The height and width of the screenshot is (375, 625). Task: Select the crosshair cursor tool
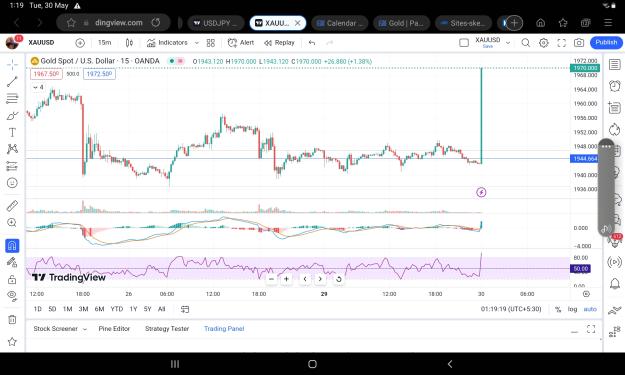coord(12,65)
